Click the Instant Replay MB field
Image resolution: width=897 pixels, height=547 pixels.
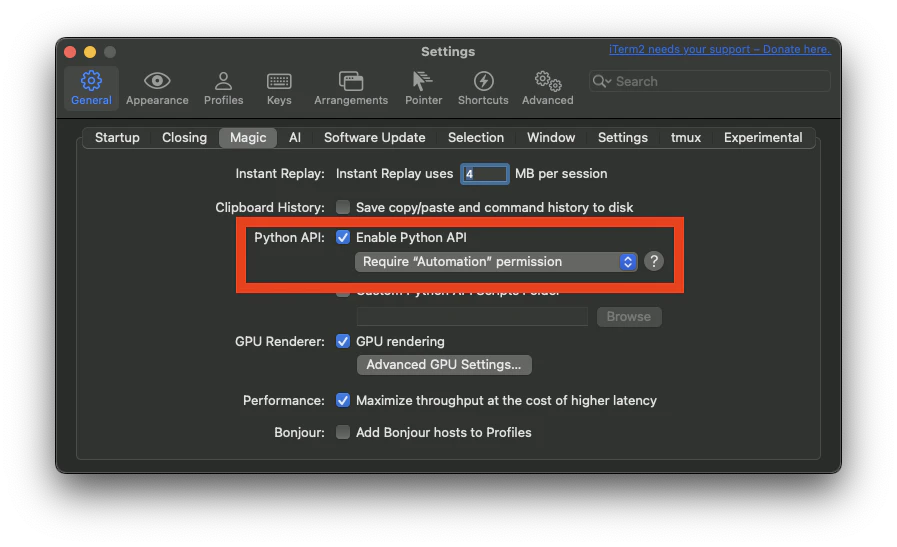(485, 174)
